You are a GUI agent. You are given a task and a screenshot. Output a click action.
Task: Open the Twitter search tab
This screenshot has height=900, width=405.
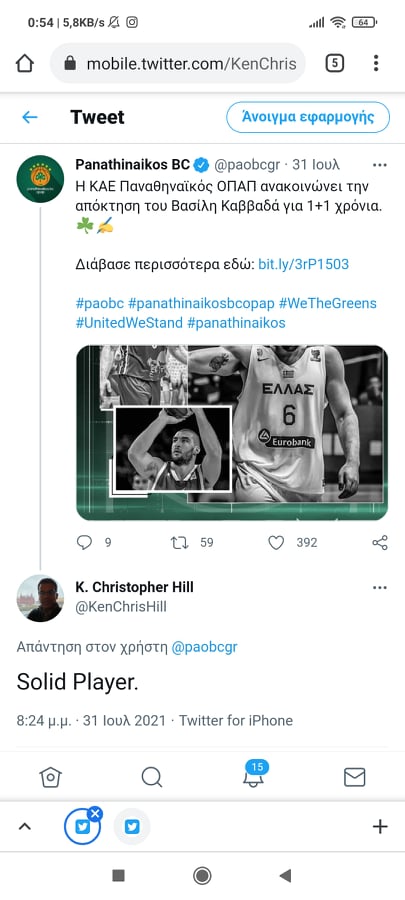pyautogui.click(x=151, y=777)
